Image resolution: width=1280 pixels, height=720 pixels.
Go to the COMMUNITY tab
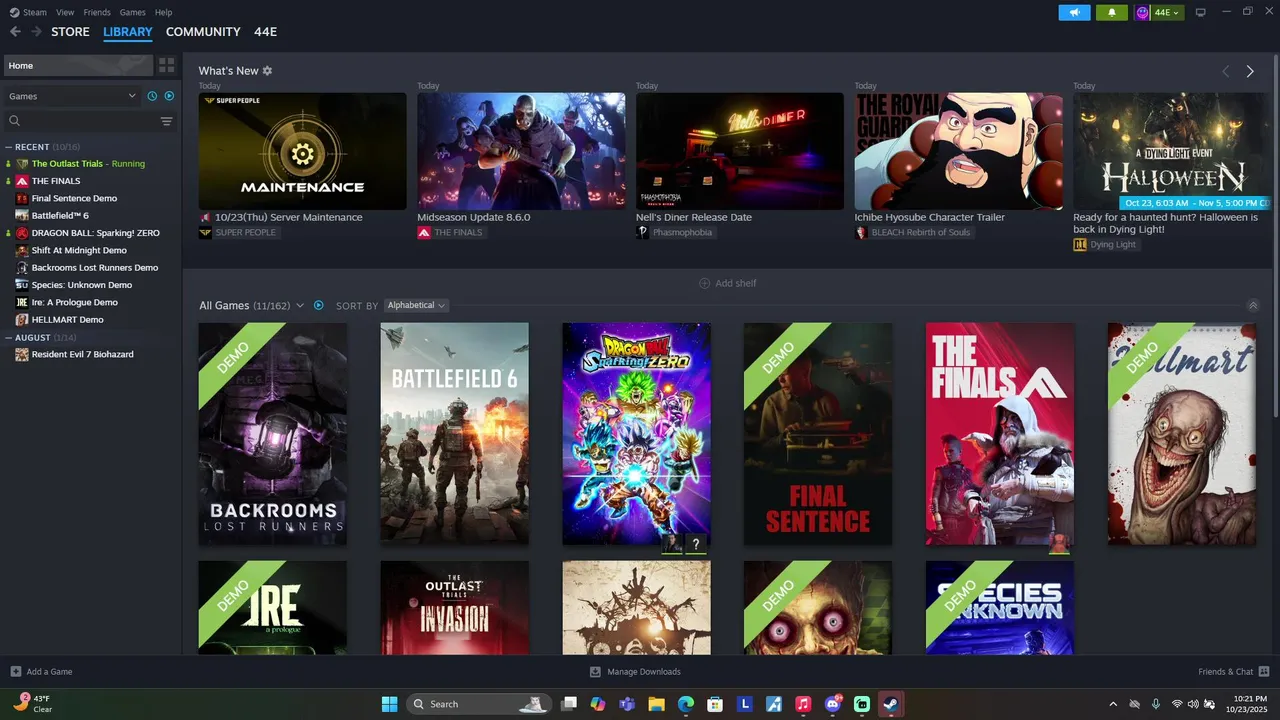pos(203,32)
